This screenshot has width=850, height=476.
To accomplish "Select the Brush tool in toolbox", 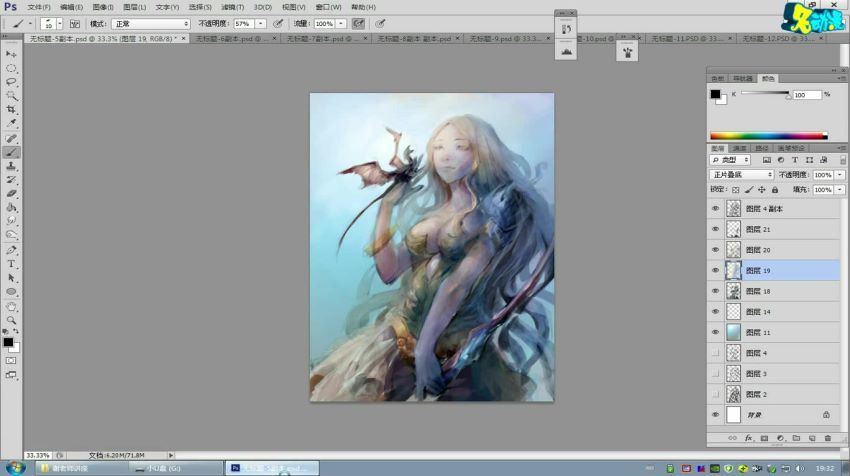I will coord(11,152).
